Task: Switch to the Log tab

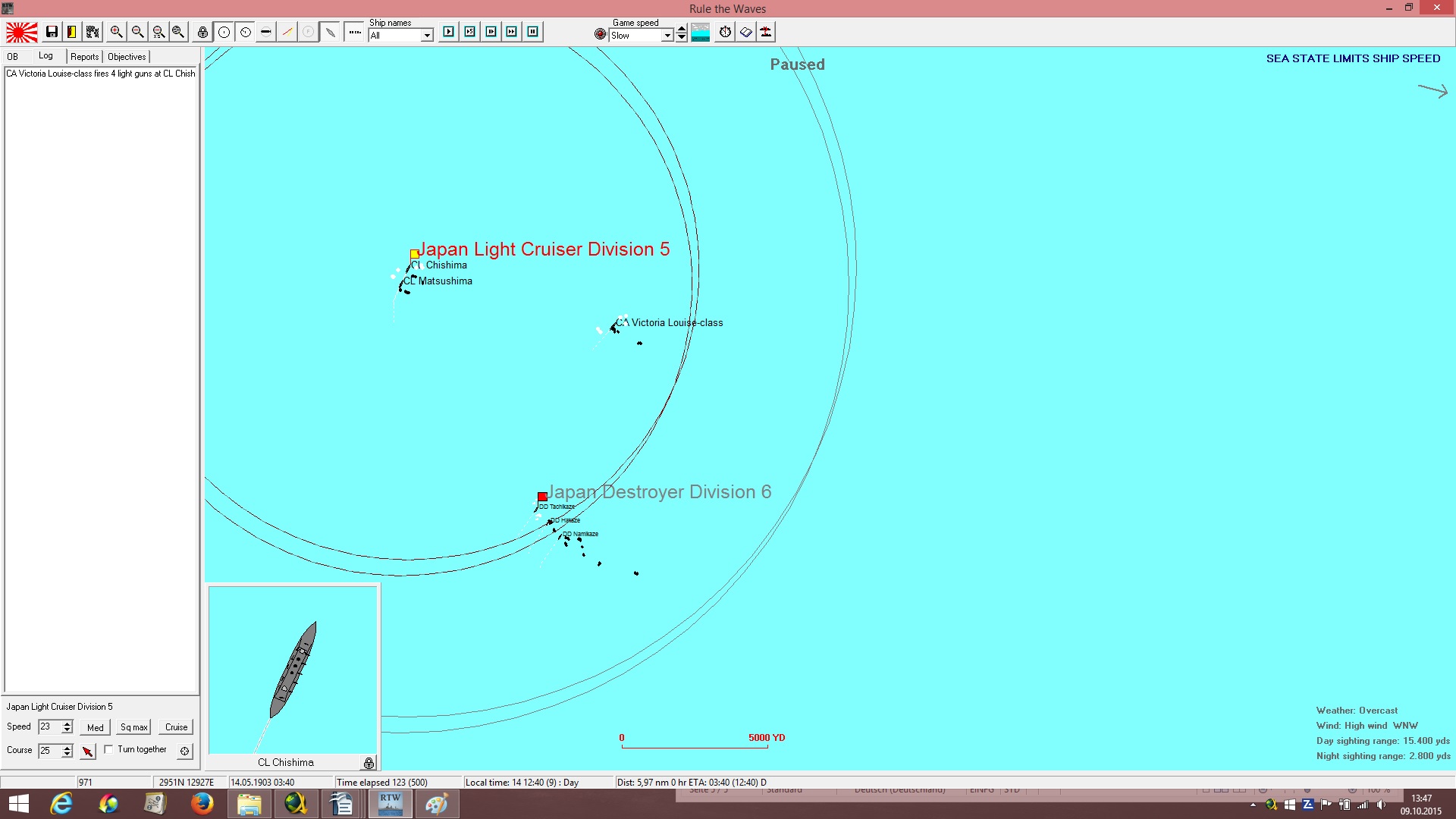Action: coord(46,56)
